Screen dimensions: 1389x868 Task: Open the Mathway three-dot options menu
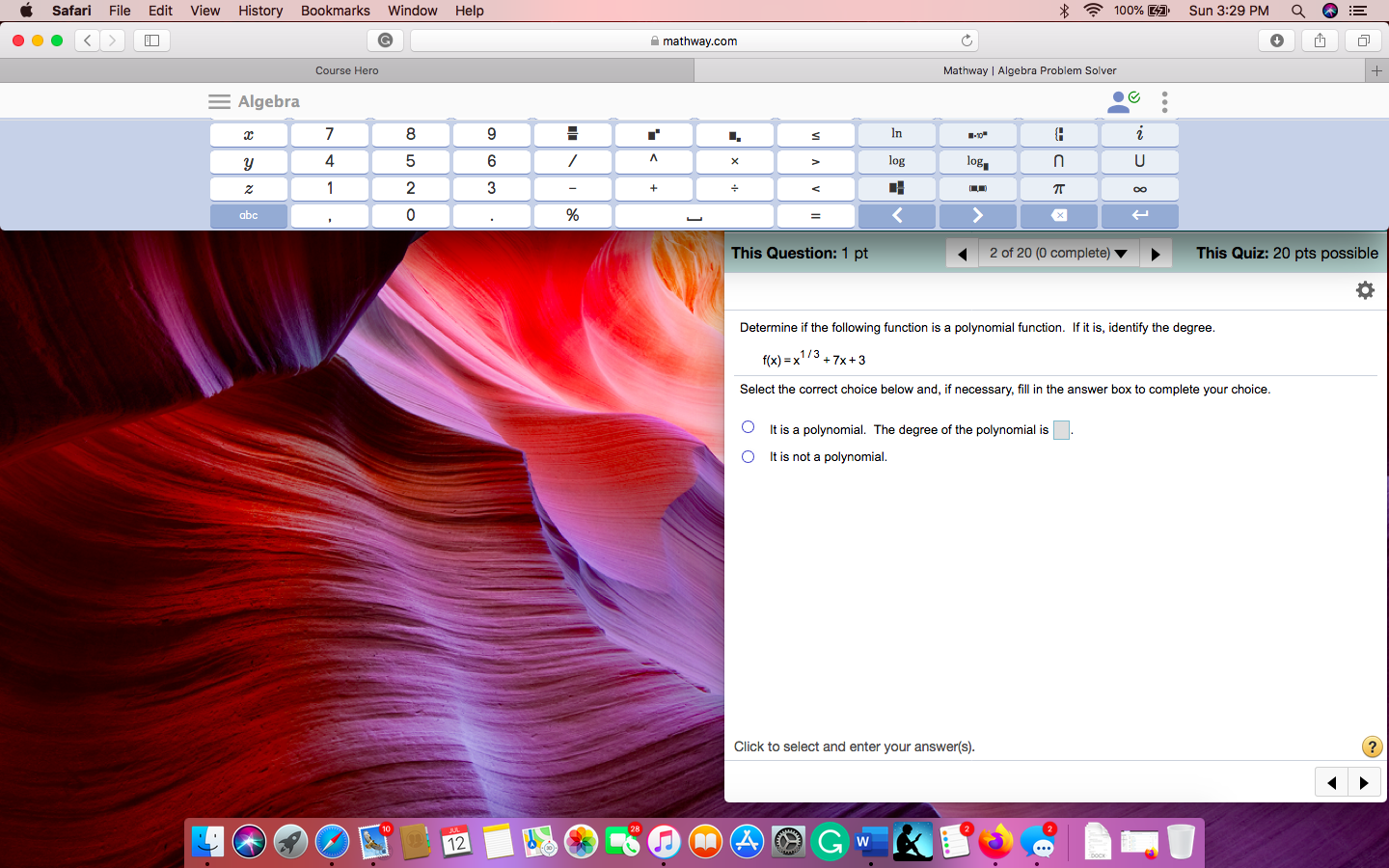[x=1165, y=101]
